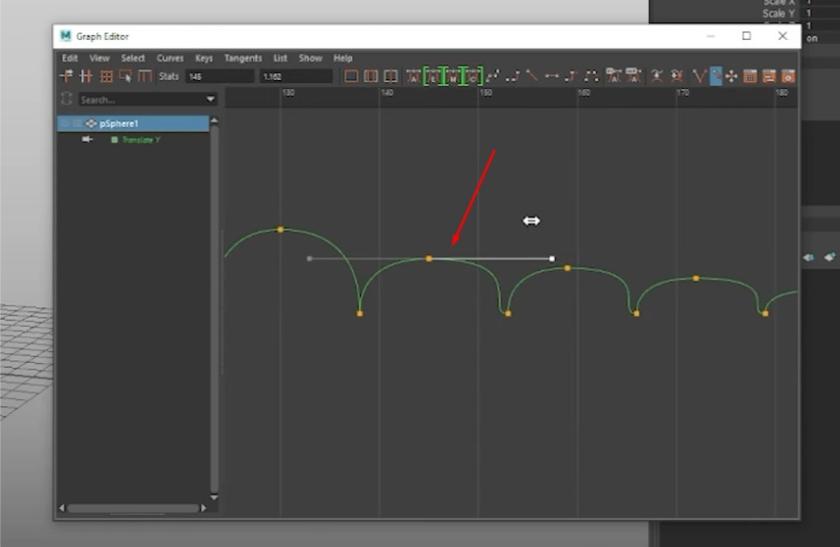The width and height of the screenshot is (840, 547).
Task: Open the Select menu
Action: tap(133, 58)
